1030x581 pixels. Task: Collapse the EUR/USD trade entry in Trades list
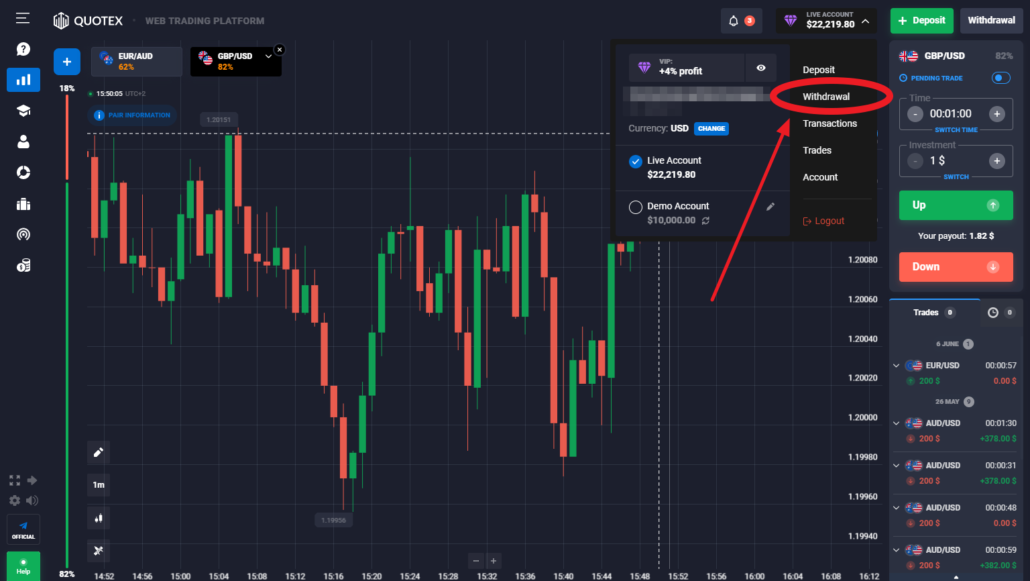coord(896,365)
